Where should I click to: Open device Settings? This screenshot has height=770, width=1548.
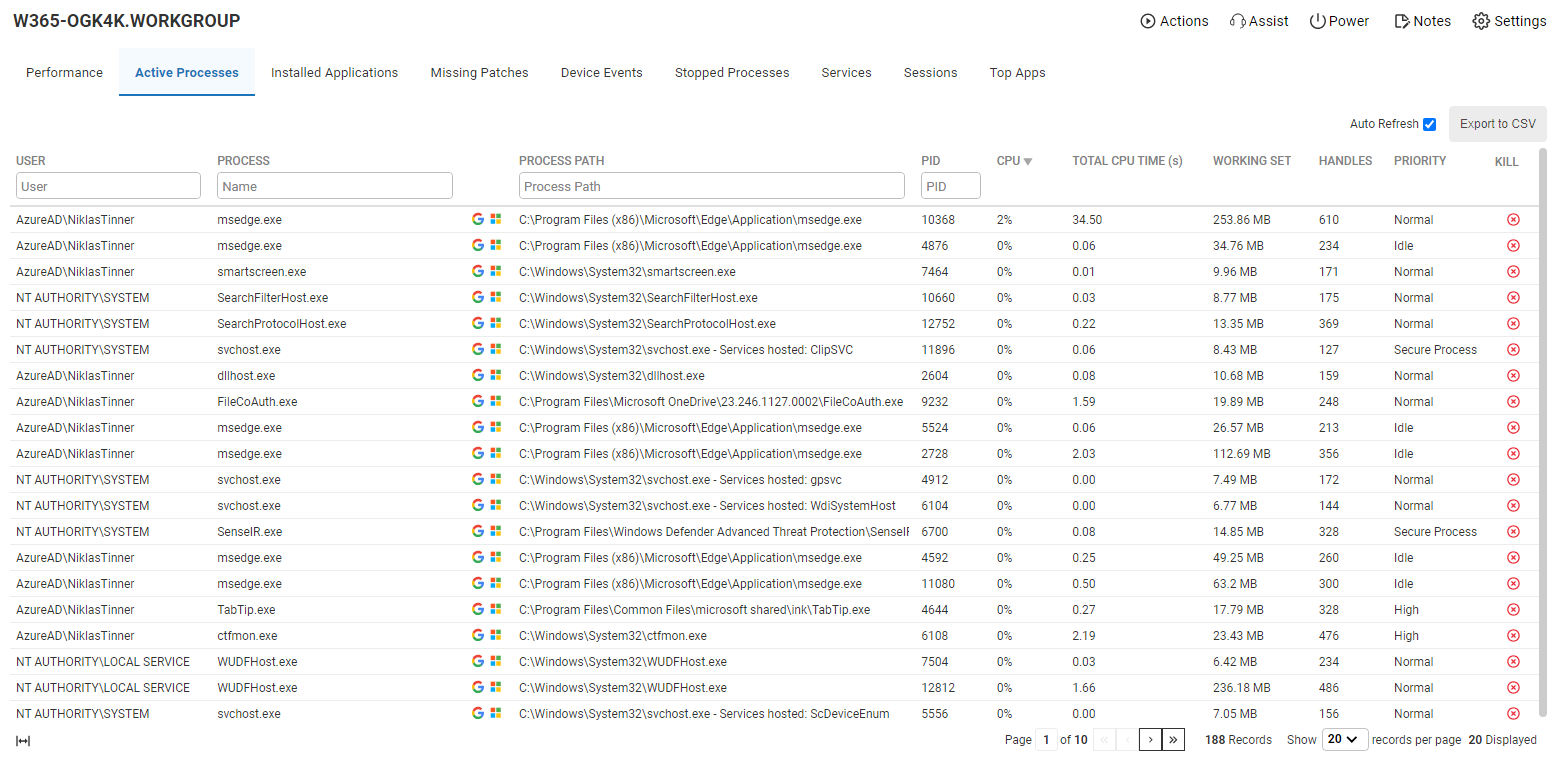click(1509, 21)
